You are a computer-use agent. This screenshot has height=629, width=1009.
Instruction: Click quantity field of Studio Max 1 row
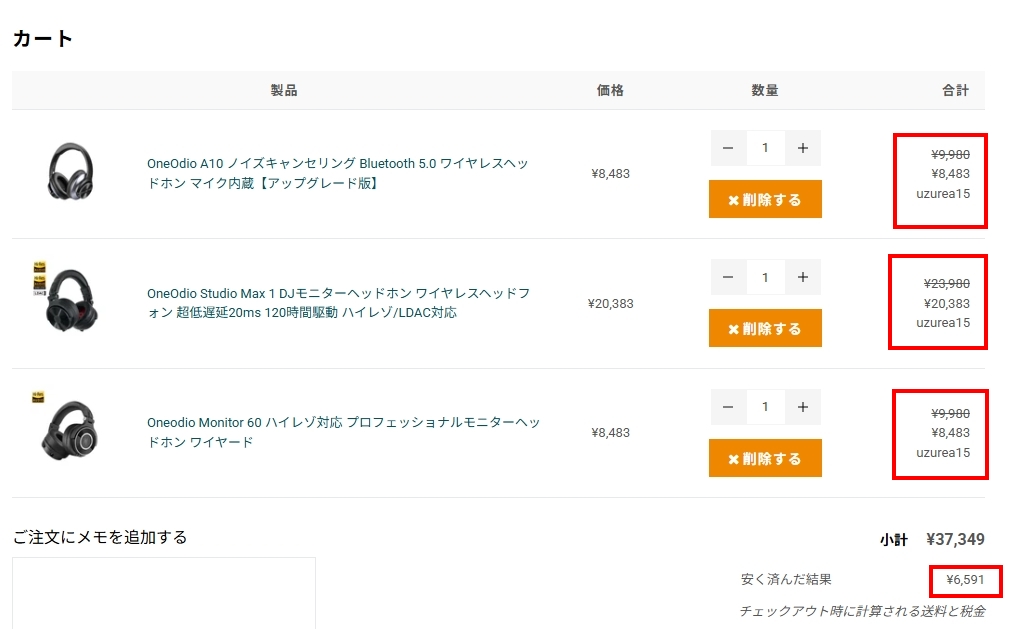765,277
